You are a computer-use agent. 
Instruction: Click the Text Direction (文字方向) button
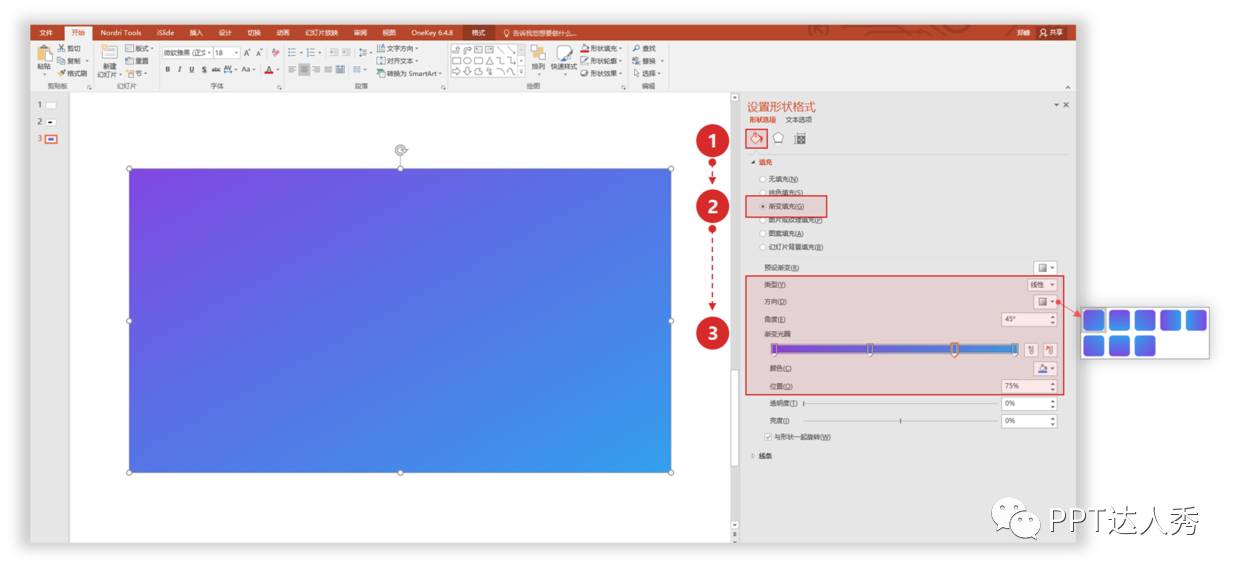[x=398, y=48]
